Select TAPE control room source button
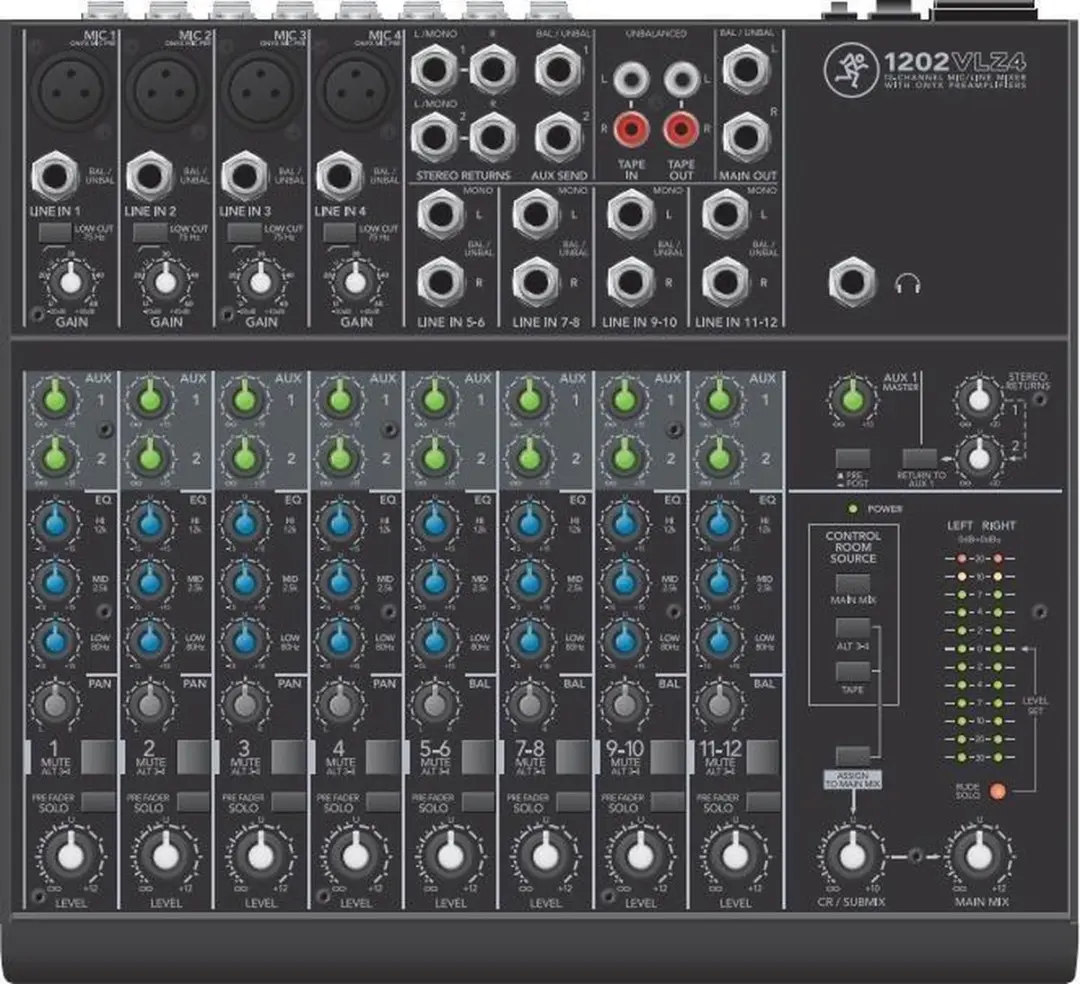Viewport: 1080px width, 984px height. click(x=853, y=671)
